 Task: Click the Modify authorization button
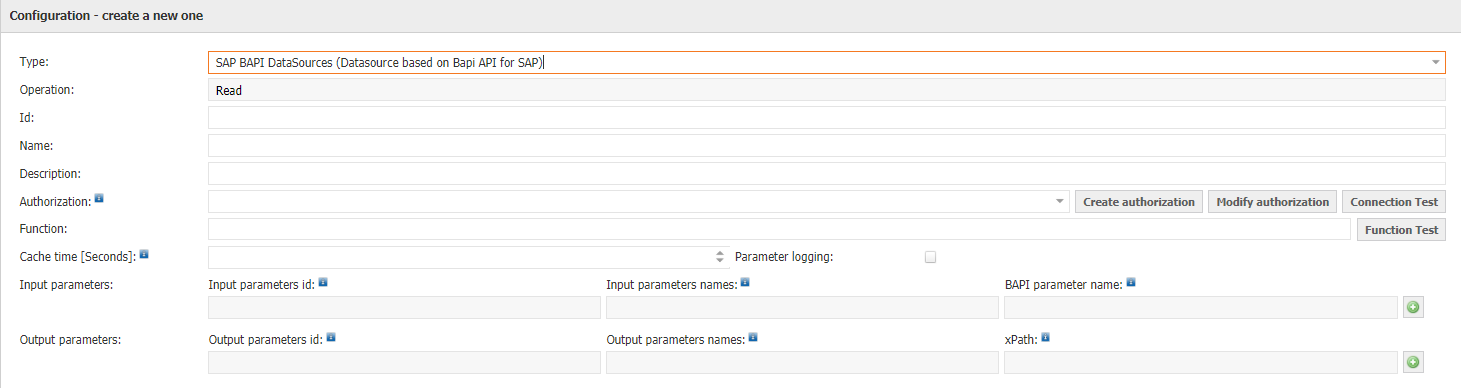point(1272,202)
